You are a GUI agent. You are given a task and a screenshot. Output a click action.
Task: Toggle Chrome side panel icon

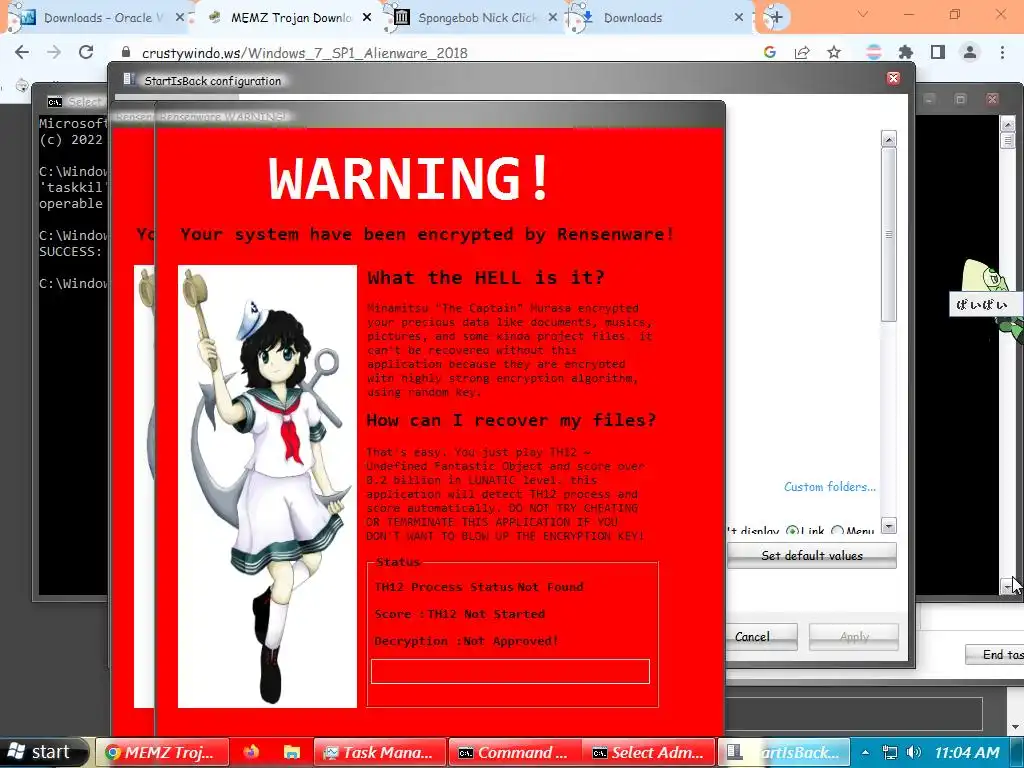(x=938, y=52)
